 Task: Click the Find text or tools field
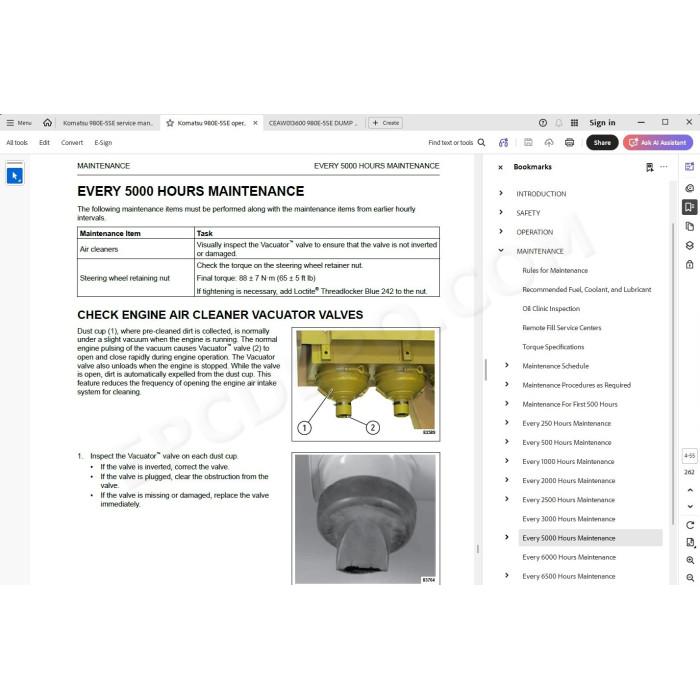[x=450, y=142]
